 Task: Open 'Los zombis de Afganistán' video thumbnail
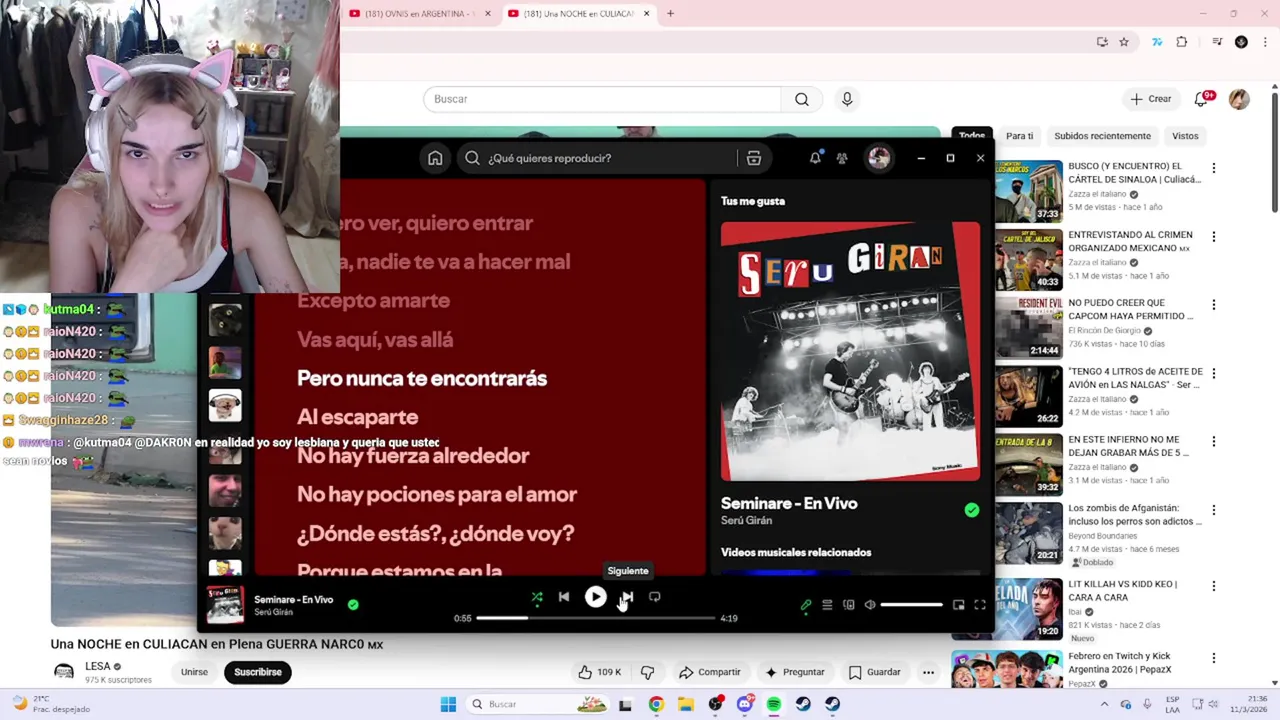1029,533
